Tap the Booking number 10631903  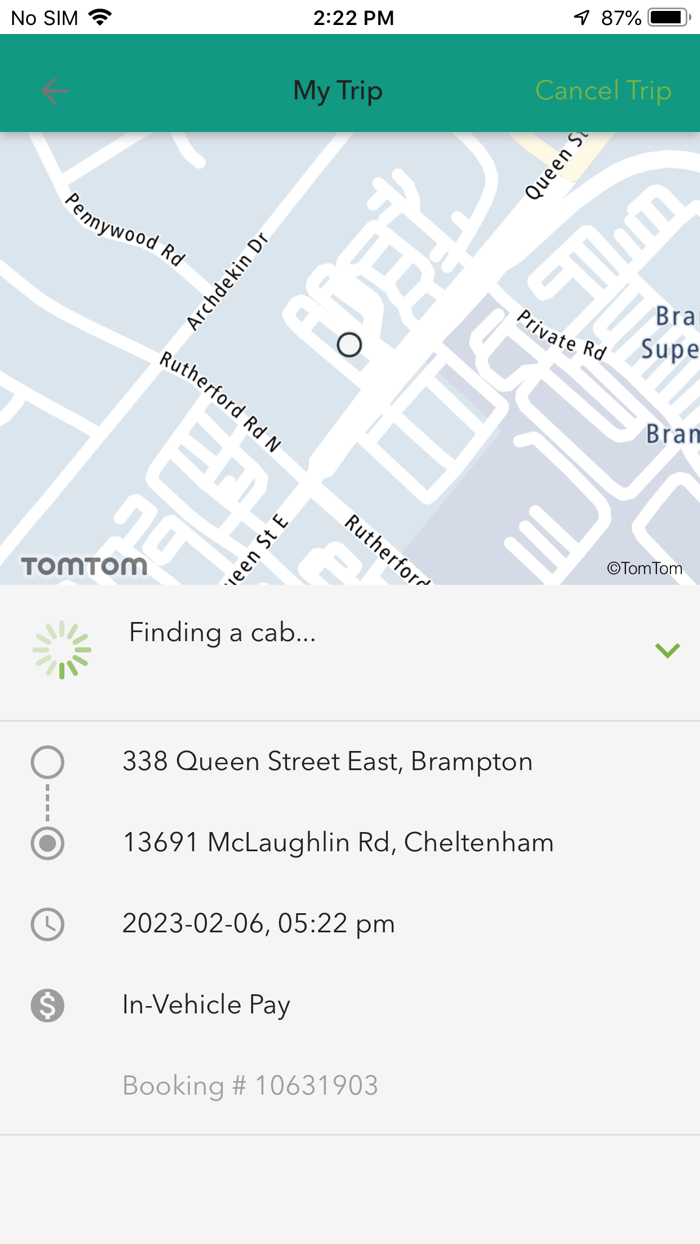pyautogui.click(x=250, y=1085)
